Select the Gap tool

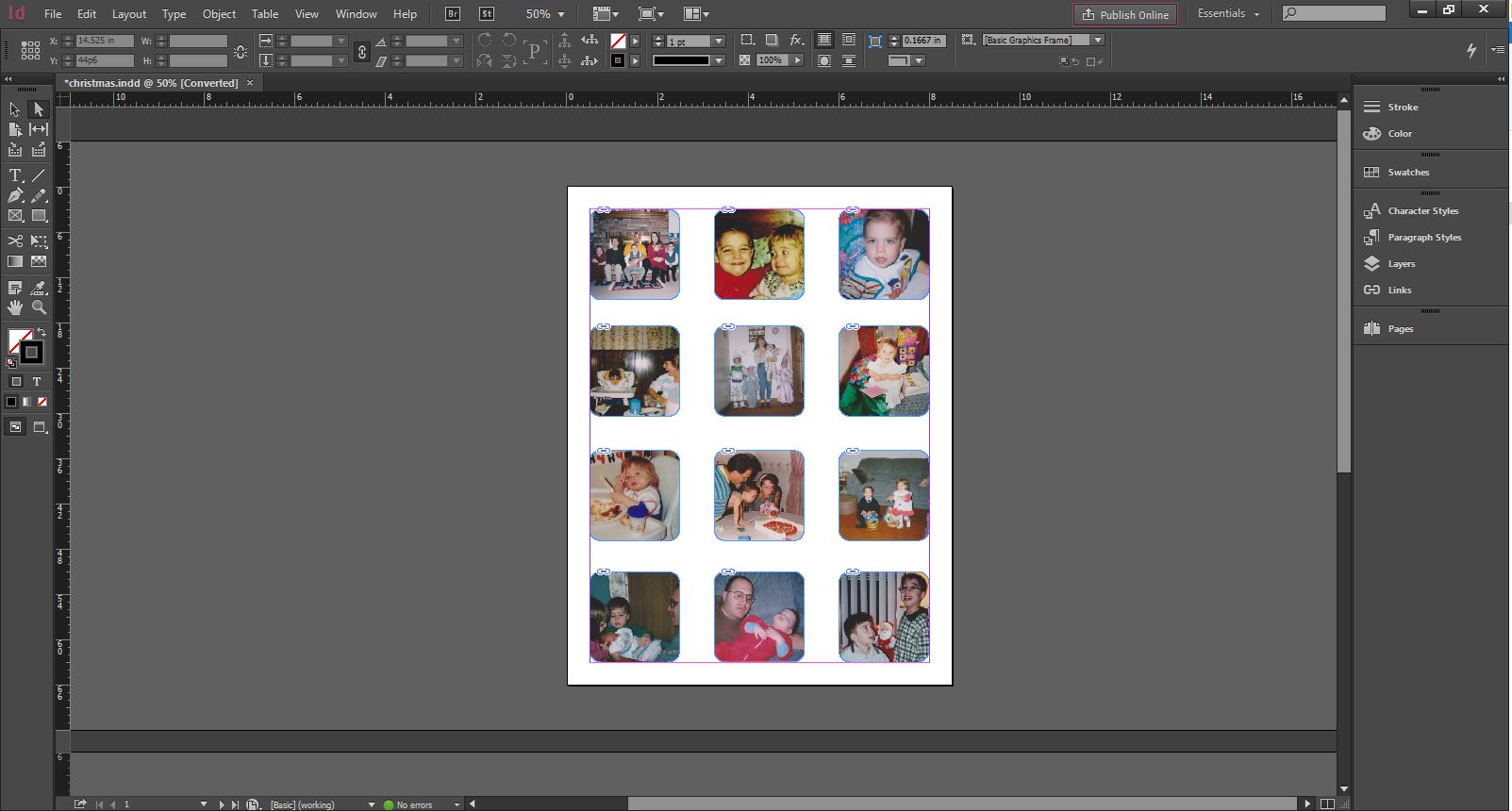point(39,129)
